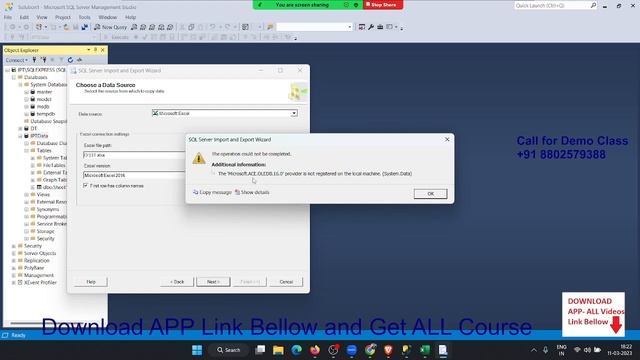Expand the DT database node
Viewport: 640px width, 360px height.
20,129
